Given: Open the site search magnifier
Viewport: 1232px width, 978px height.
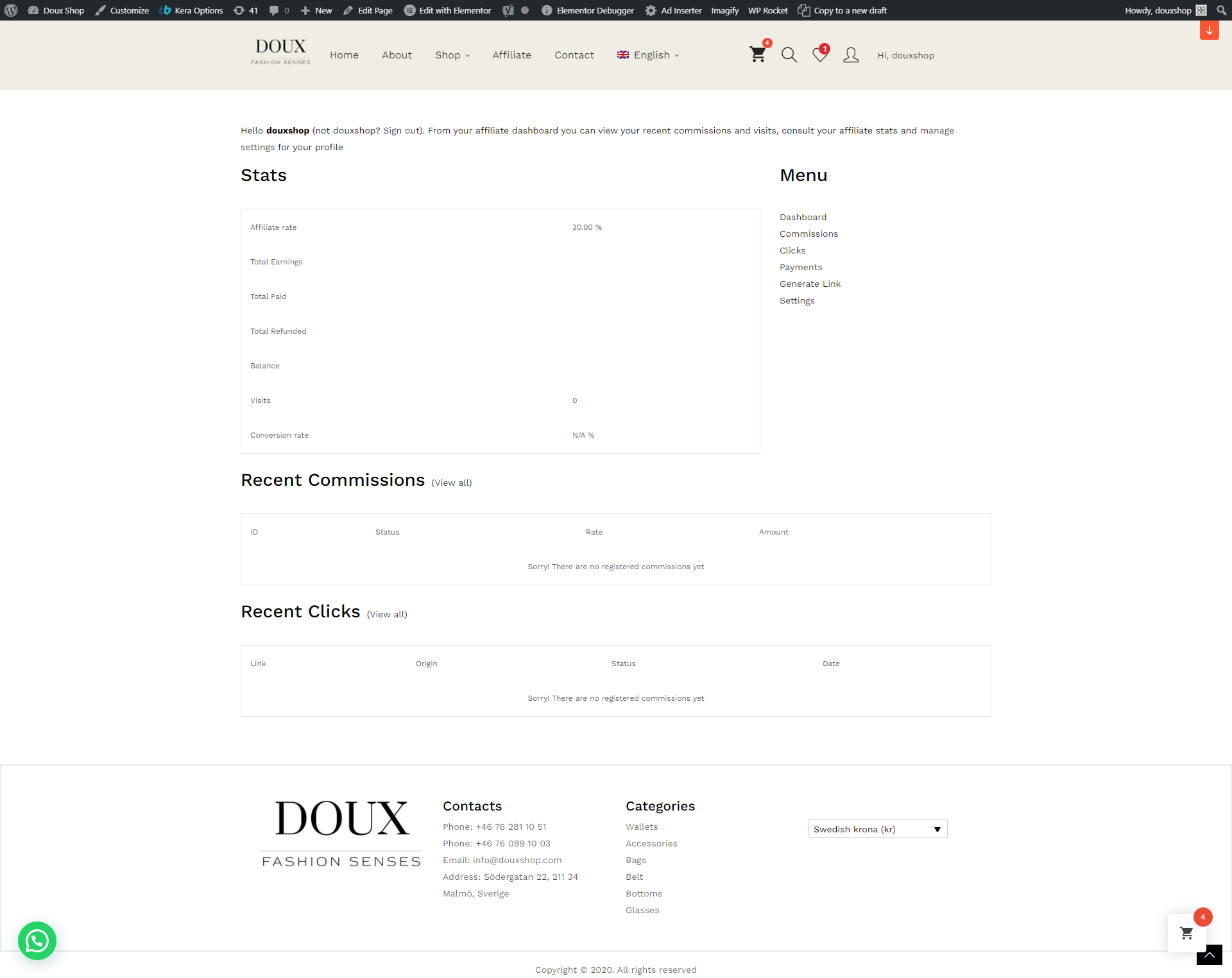Looking at the screenshot, I should click(789, 55).
